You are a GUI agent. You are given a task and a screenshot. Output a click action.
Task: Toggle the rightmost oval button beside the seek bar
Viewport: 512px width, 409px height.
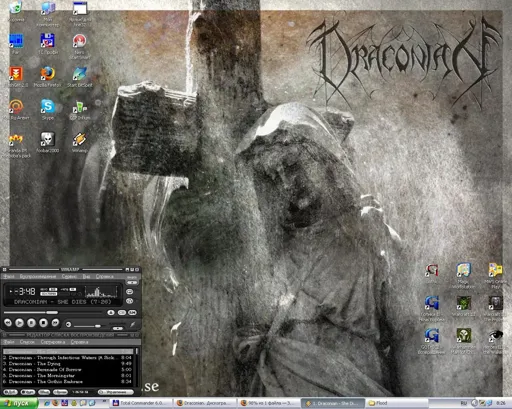tap(132, 312)
